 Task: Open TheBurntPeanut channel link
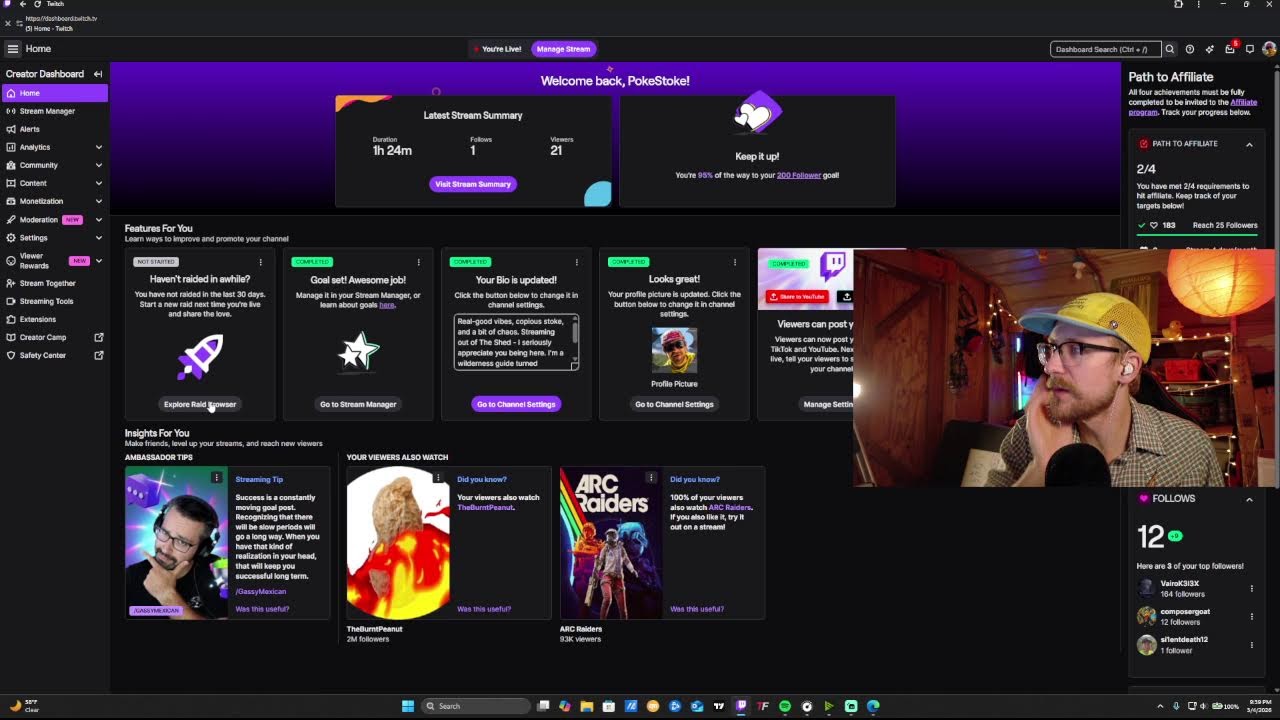pyautogui.click(x=485, y=507)
